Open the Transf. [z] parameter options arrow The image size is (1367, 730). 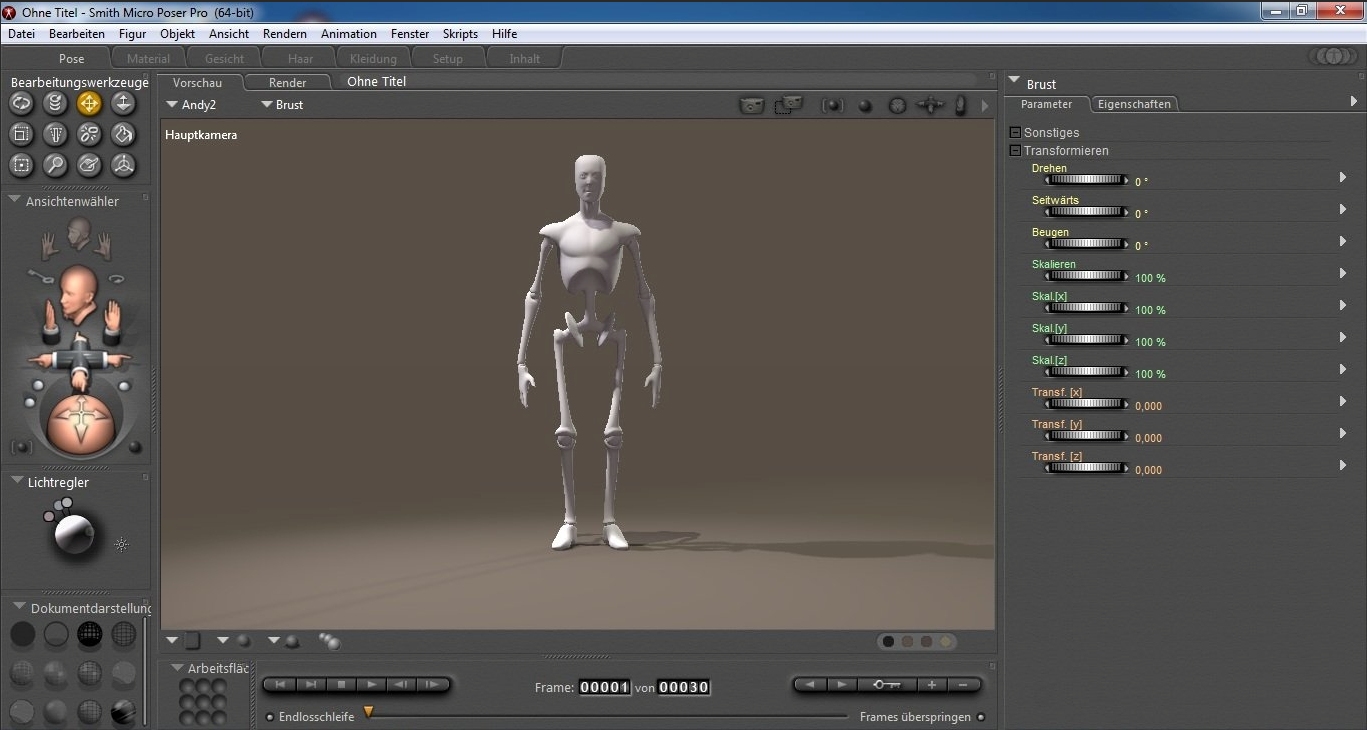click(1343, 465)
